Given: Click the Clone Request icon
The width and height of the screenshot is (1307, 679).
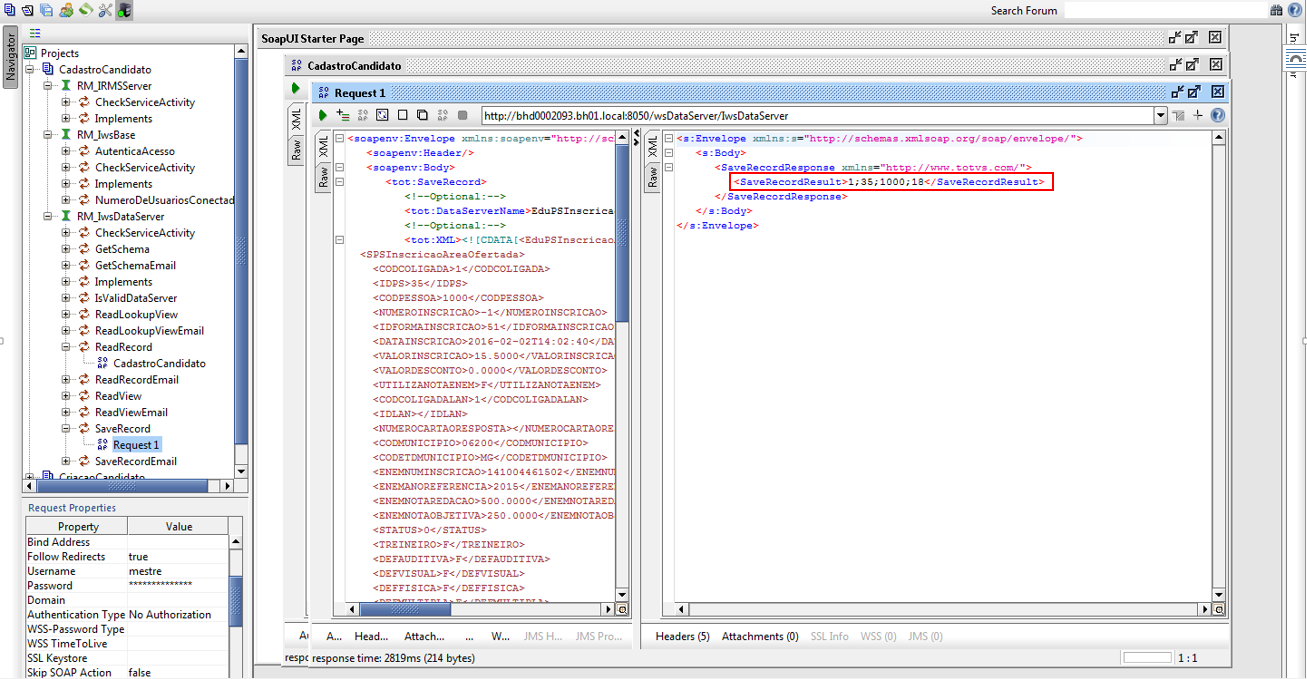Looking at the screenshot, I should point(422,115).
